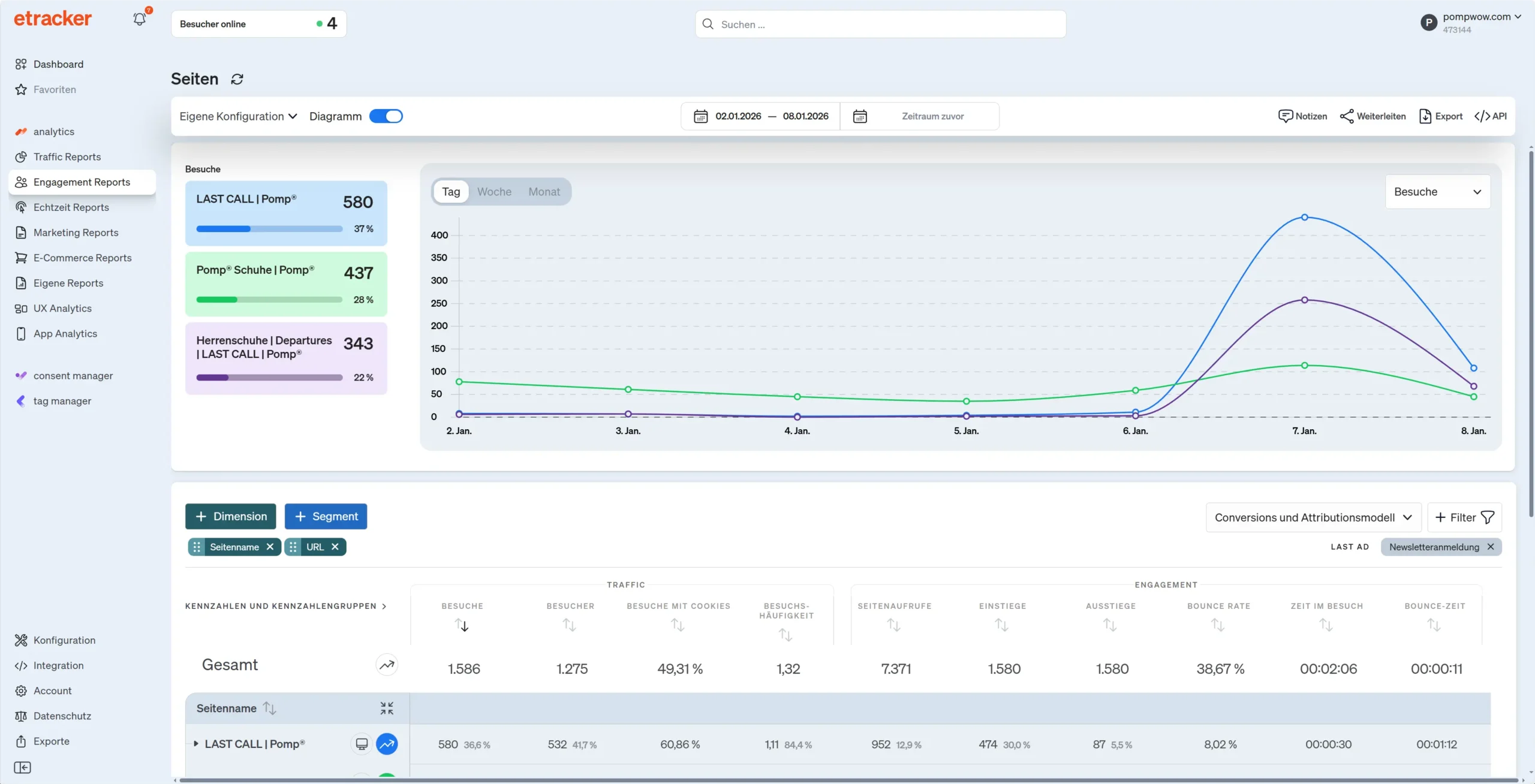Toggle the Gesamt trend line in chart
1535x784 pixels.
coord(387,664)
